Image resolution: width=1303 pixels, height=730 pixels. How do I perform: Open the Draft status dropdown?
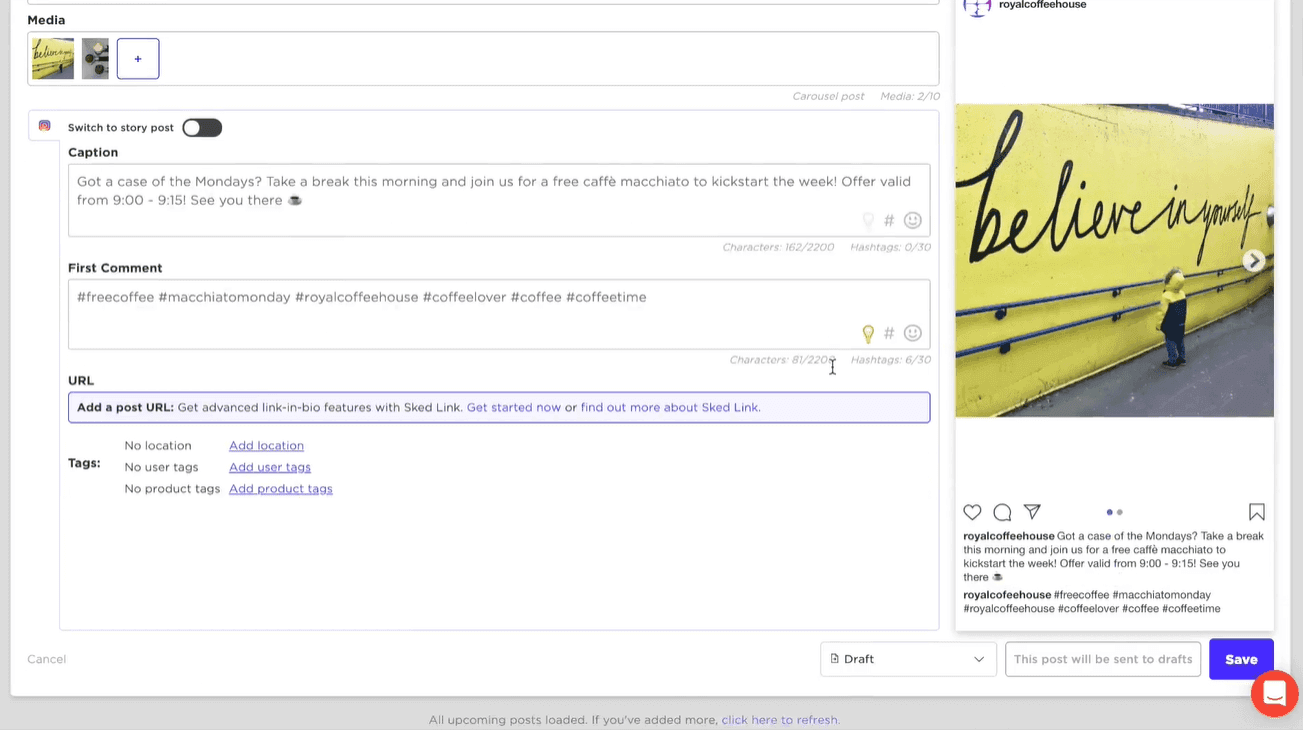pos(907,658)
